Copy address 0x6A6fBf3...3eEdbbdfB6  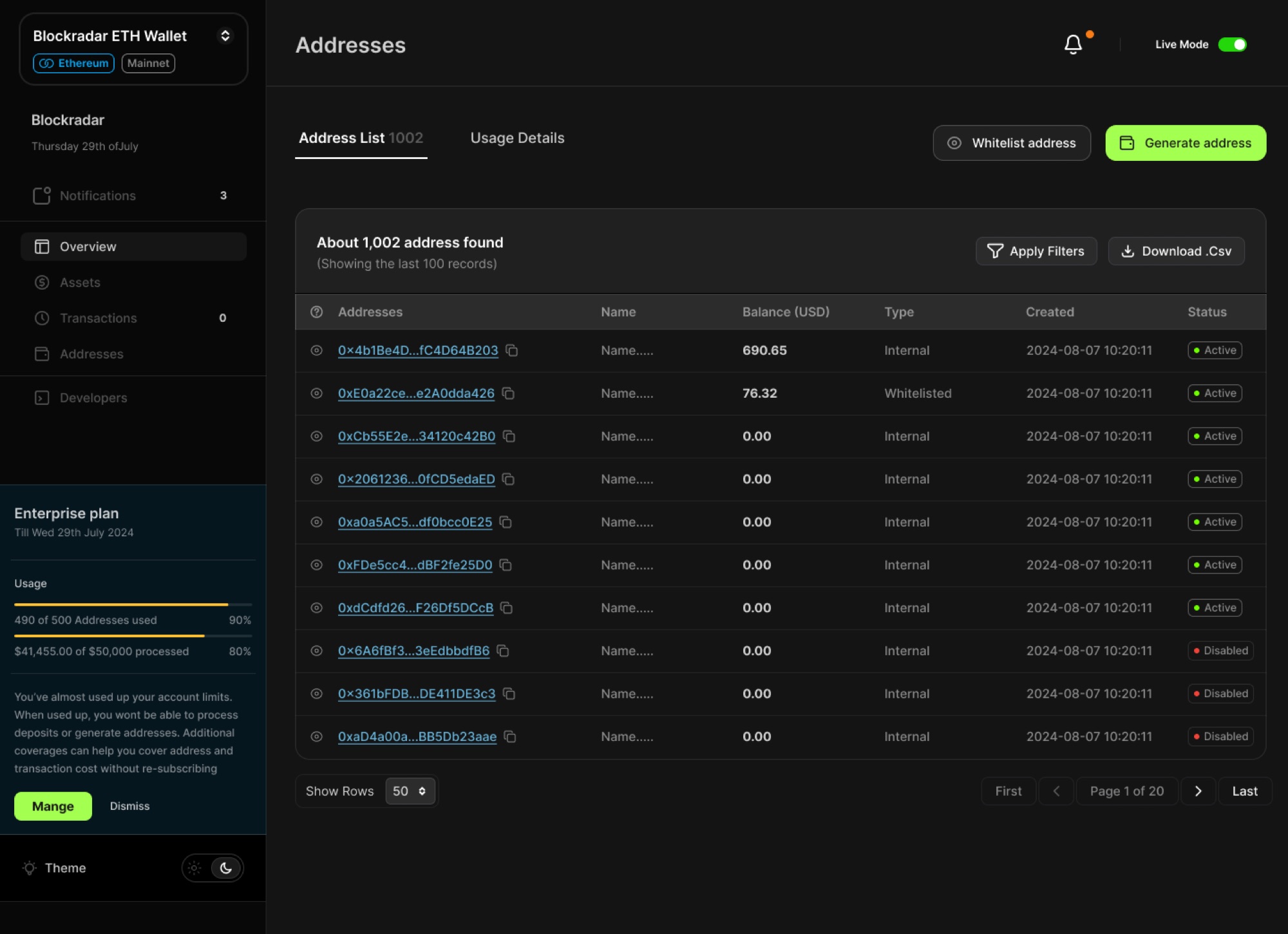point(503,651)
